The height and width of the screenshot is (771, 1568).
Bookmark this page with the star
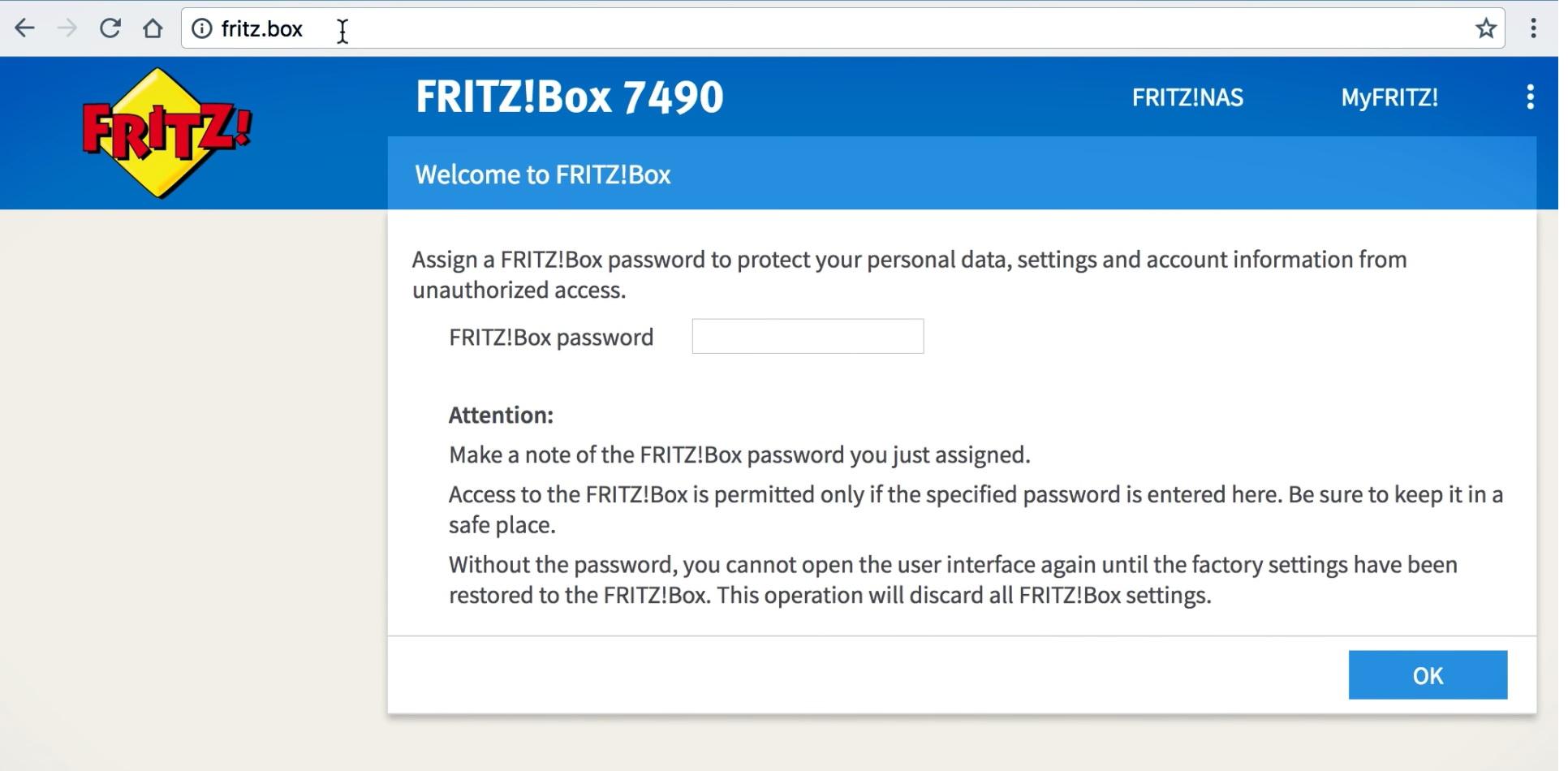[1486, 28]
